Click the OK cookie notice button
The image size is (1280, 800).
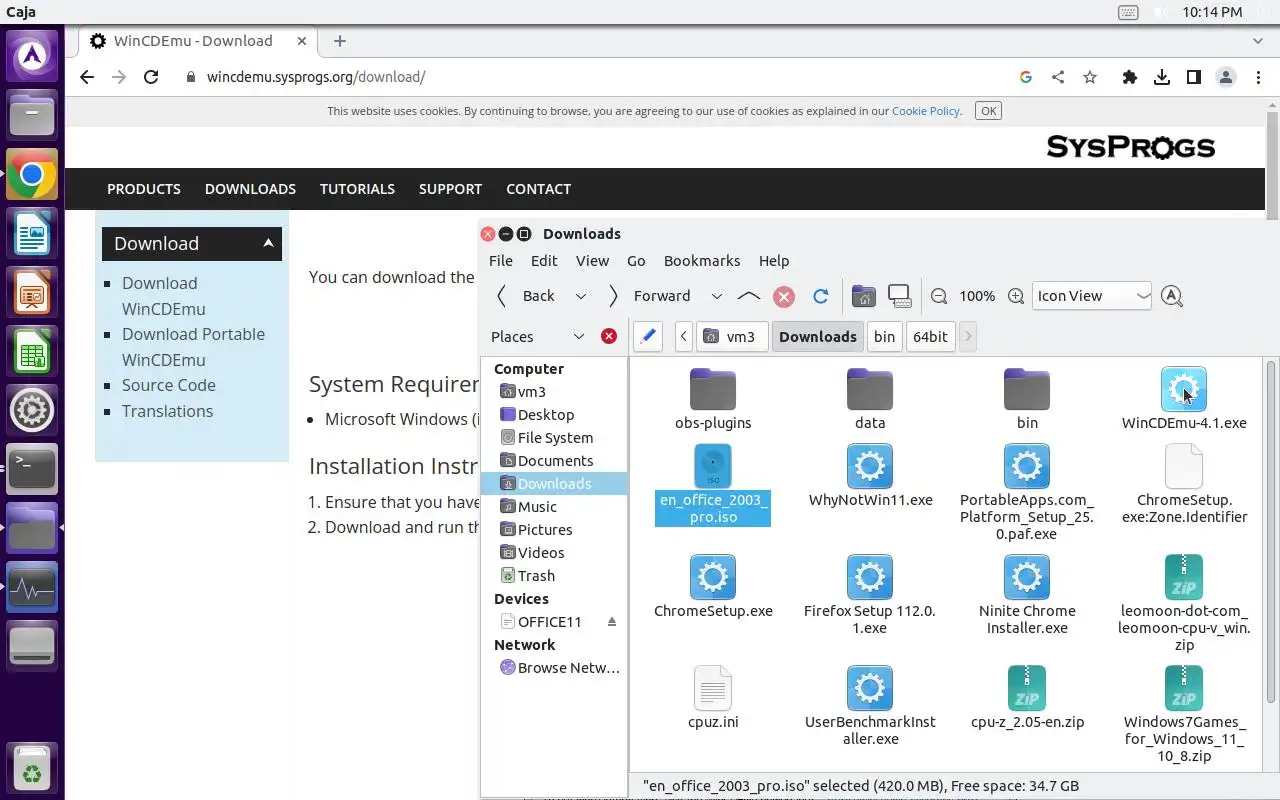tap(989, 111)
